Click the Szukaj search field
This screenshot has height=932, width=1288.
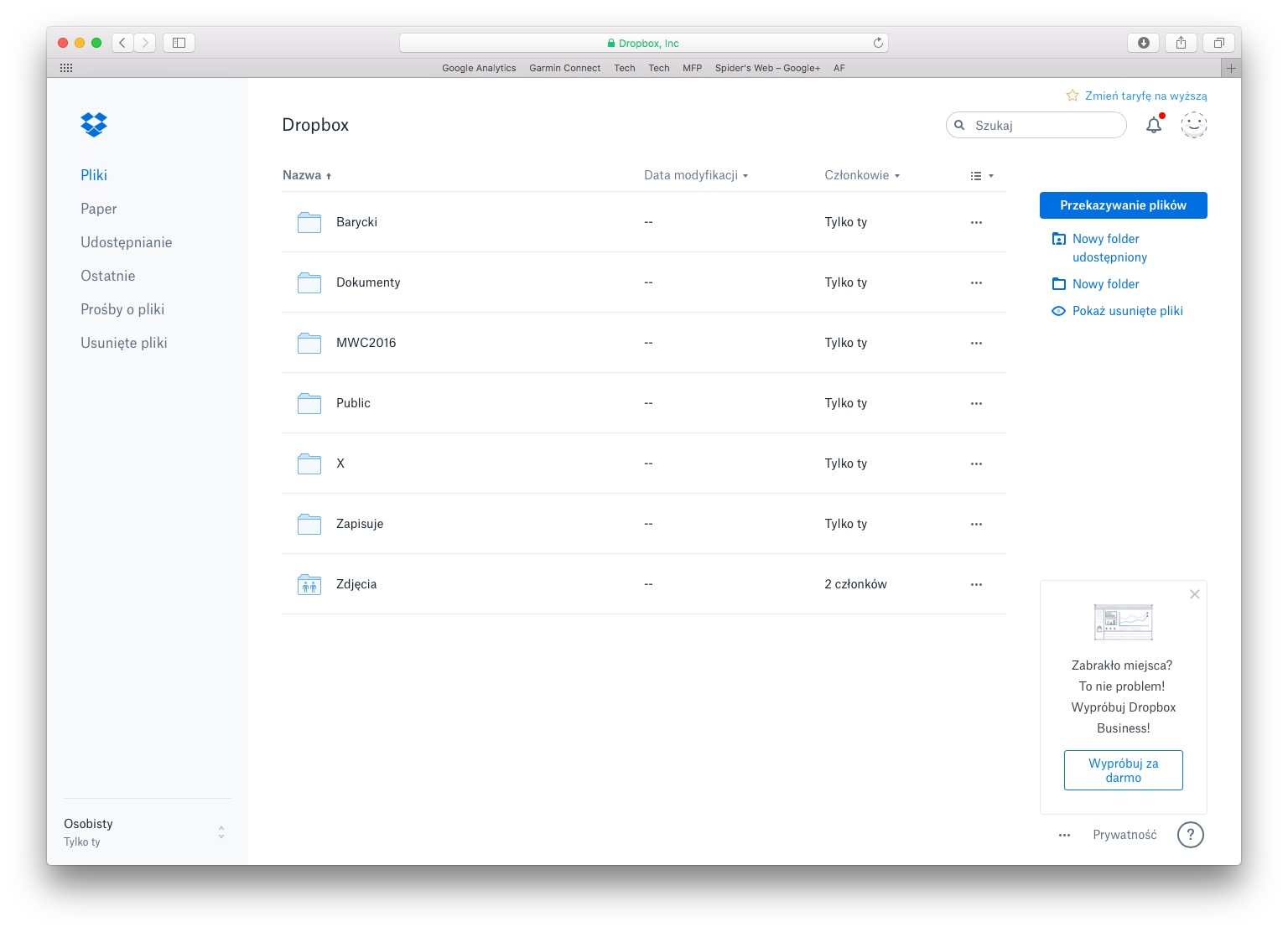pyautogui.click(x=1036, y=125)
